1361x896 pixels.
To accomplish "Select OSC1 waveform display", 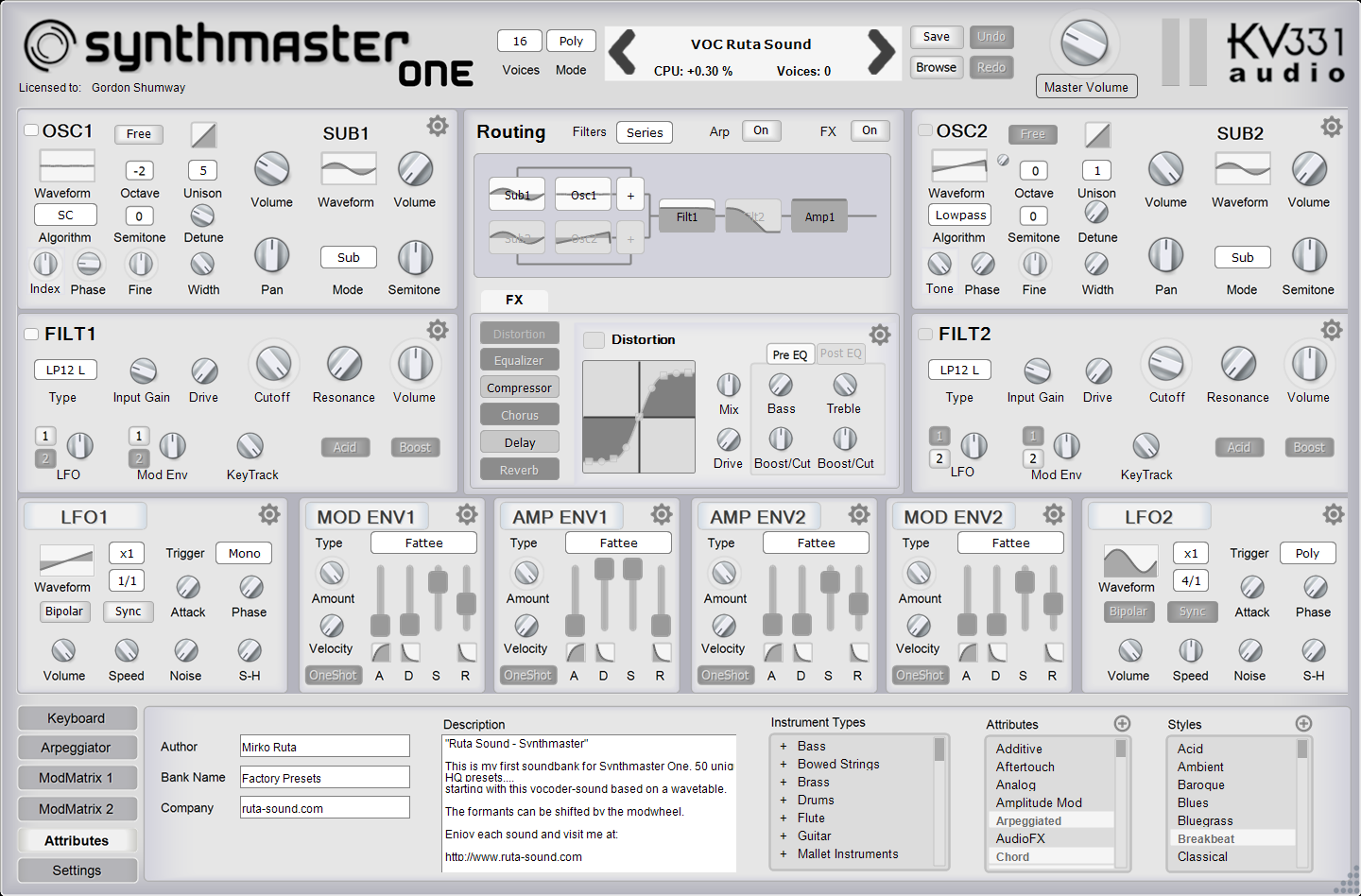I will click(x=66, y=166).
